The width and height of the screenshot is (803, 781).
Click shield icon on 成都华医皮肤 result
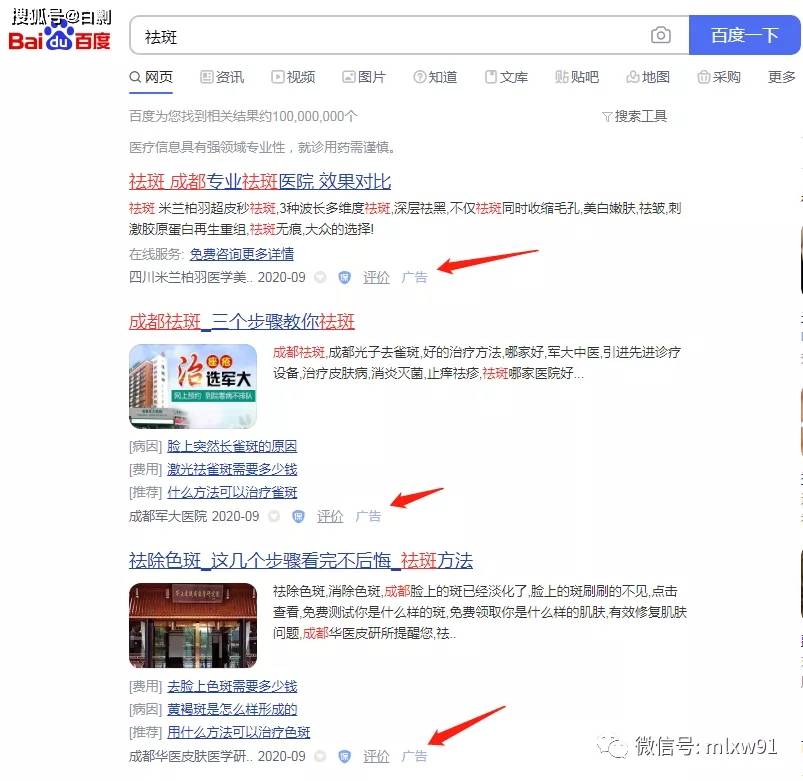click(345, 756)
